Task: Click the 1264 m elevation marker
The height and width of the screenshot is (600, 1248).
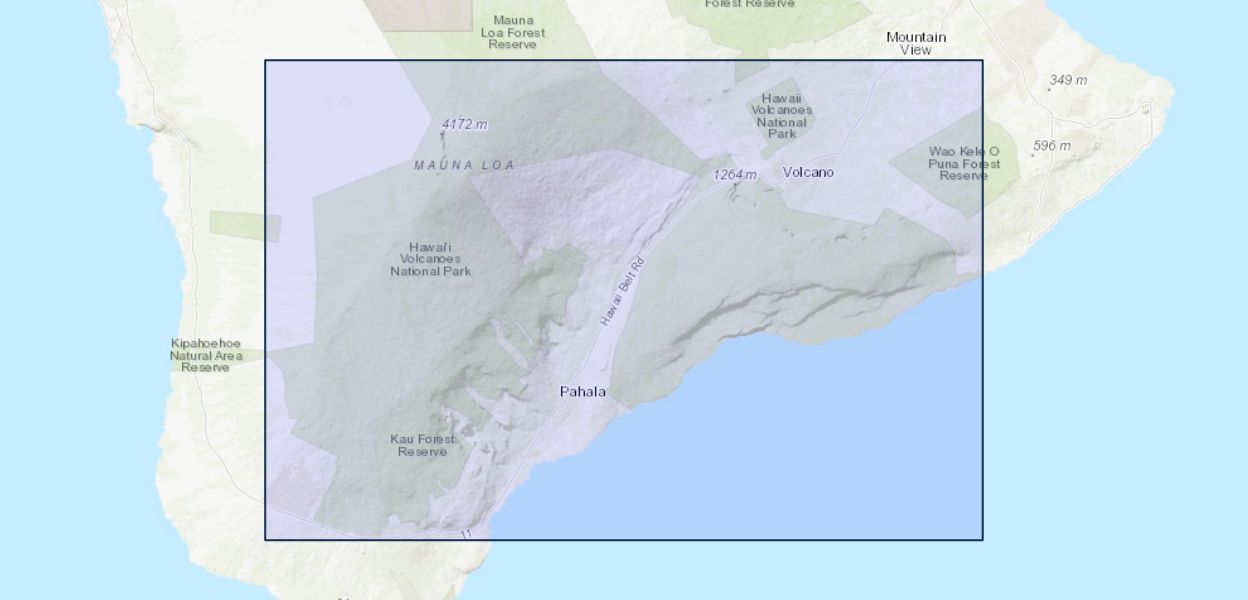Action: point(734,175)
